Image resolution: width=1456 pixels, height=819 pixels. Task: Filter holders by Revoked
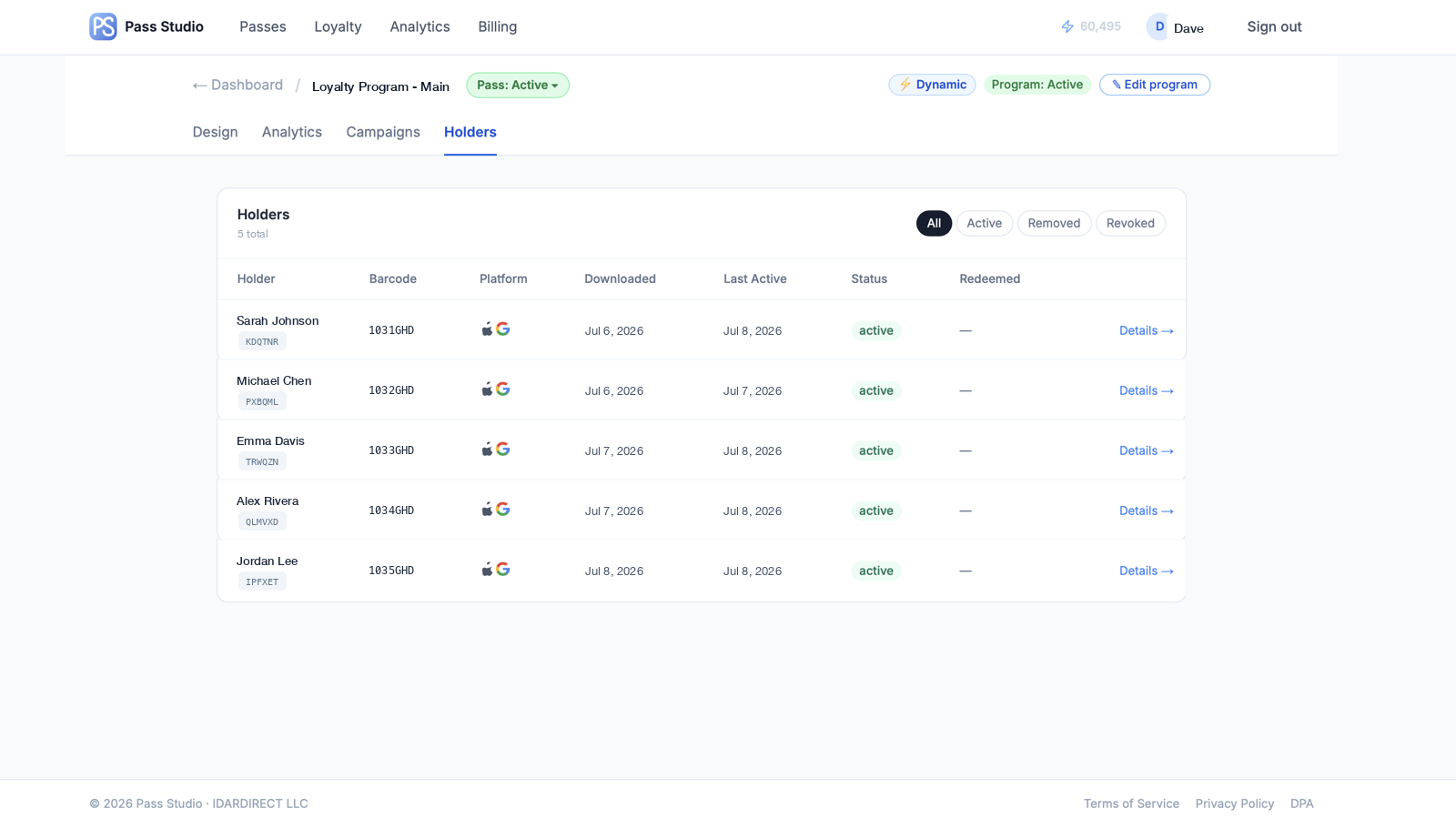(1130, 224)
